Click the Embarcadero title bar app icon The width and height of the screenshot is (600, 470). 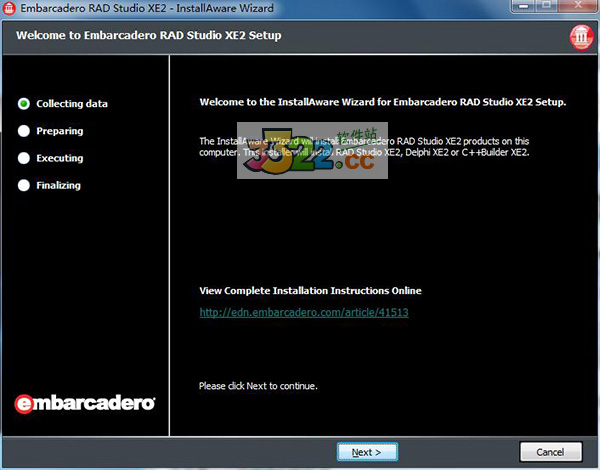pyautogui.click(x=9, y=8)
